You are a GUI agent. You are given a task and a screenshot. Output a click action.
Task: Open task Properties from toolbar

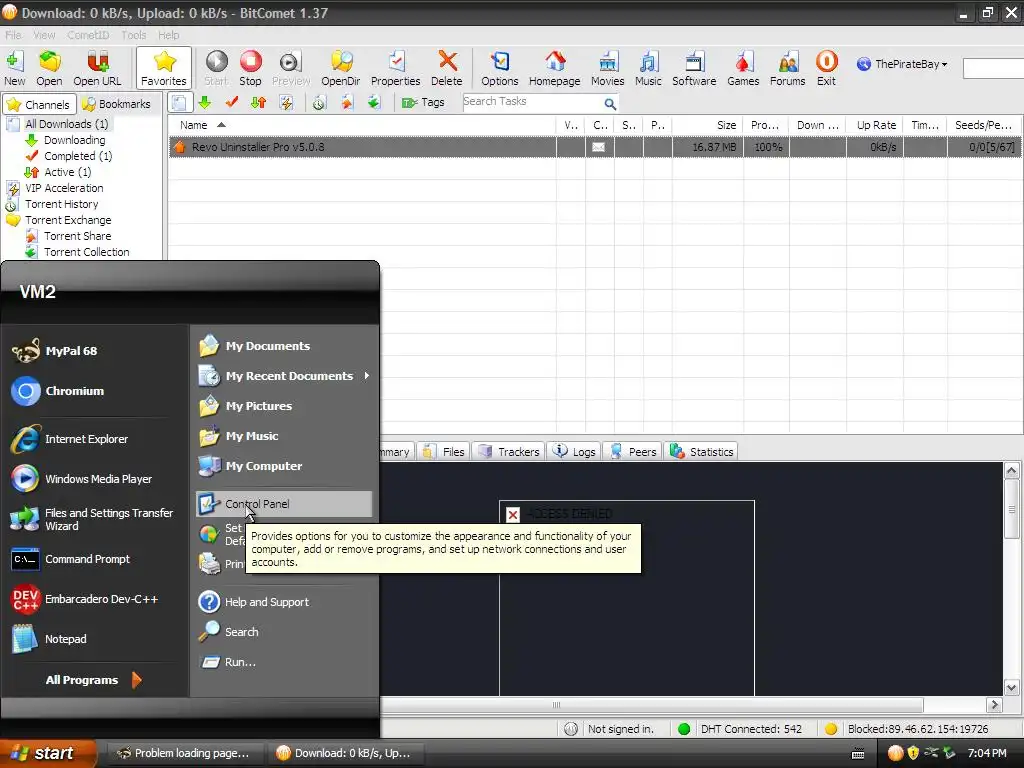[x=395, y=68]
